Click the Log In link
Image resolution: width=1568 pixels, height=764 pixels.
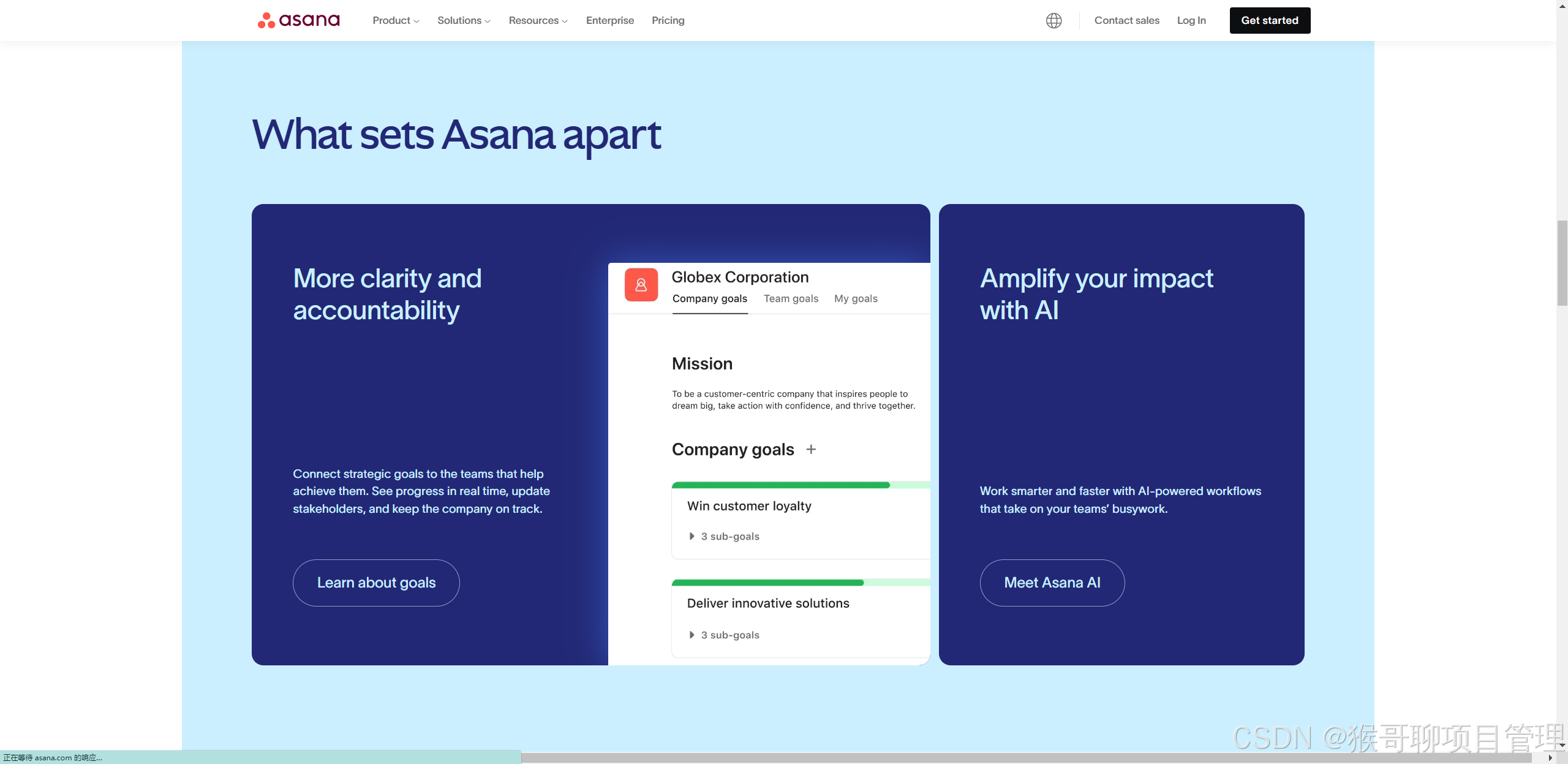(x=1191, y=20)
